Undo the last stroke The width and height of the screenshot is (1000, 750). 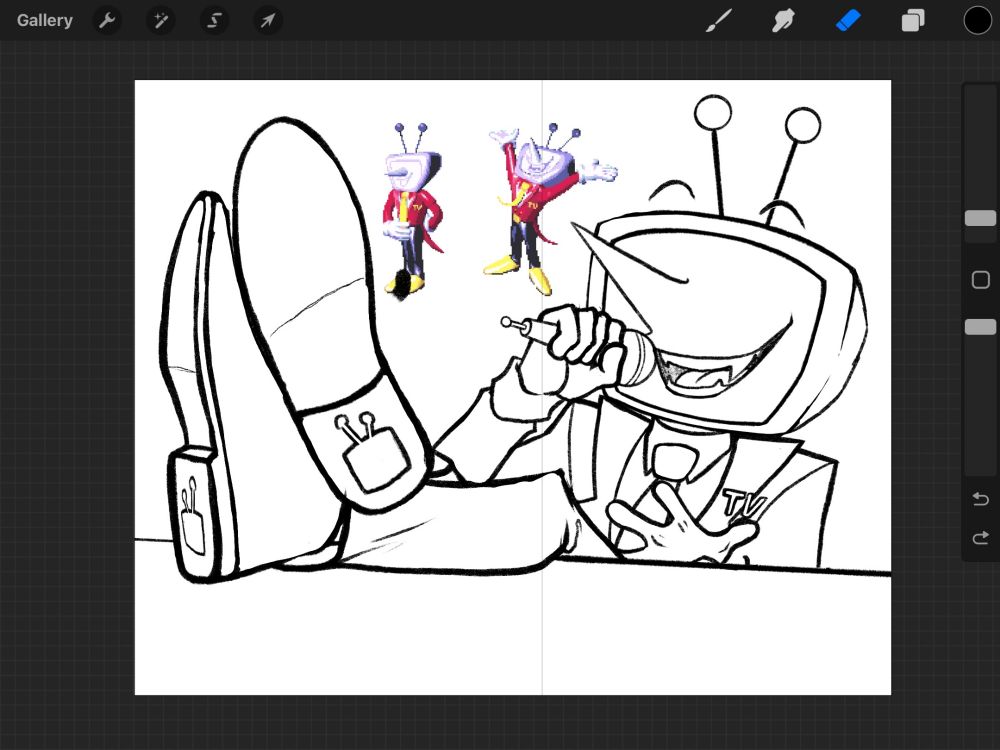[x=980, y=499]
